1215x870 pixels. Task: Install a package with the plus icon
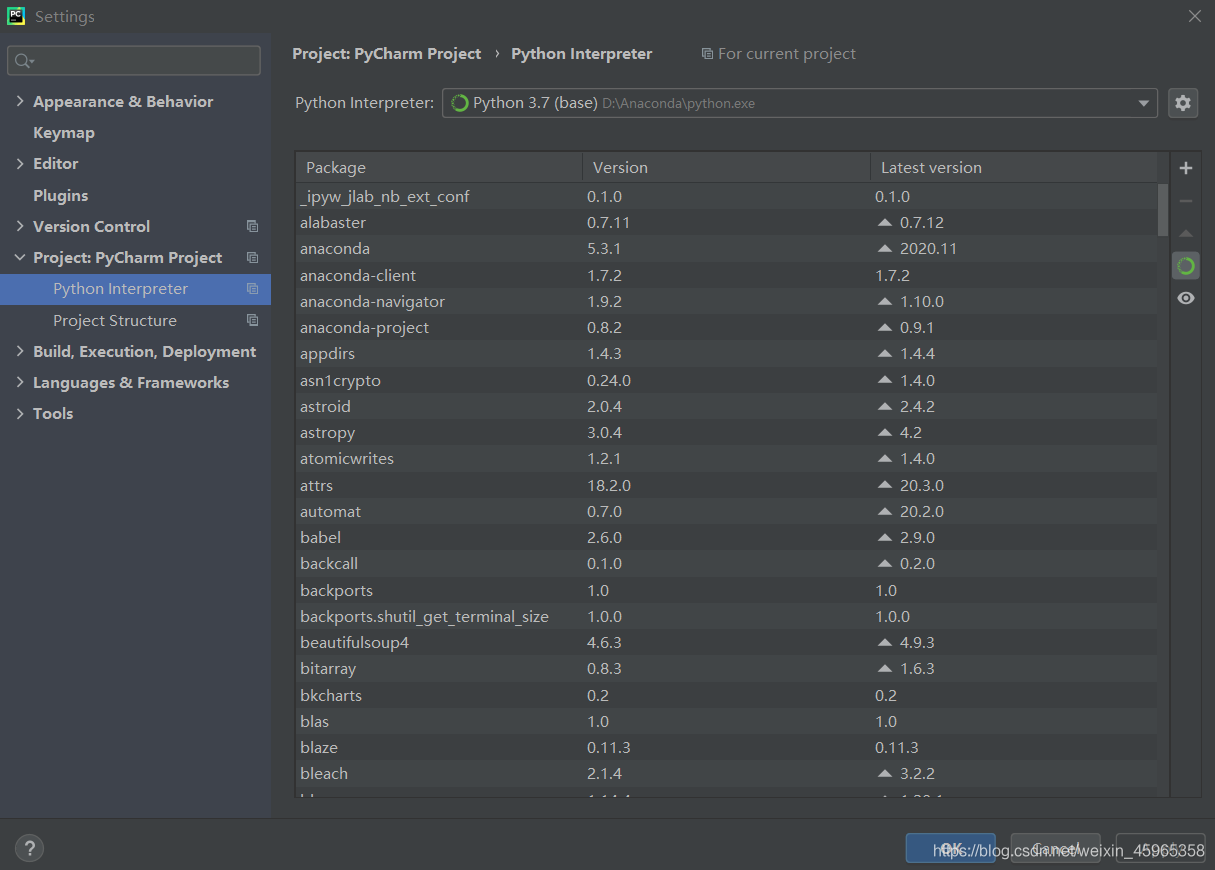coord(1186,168)
